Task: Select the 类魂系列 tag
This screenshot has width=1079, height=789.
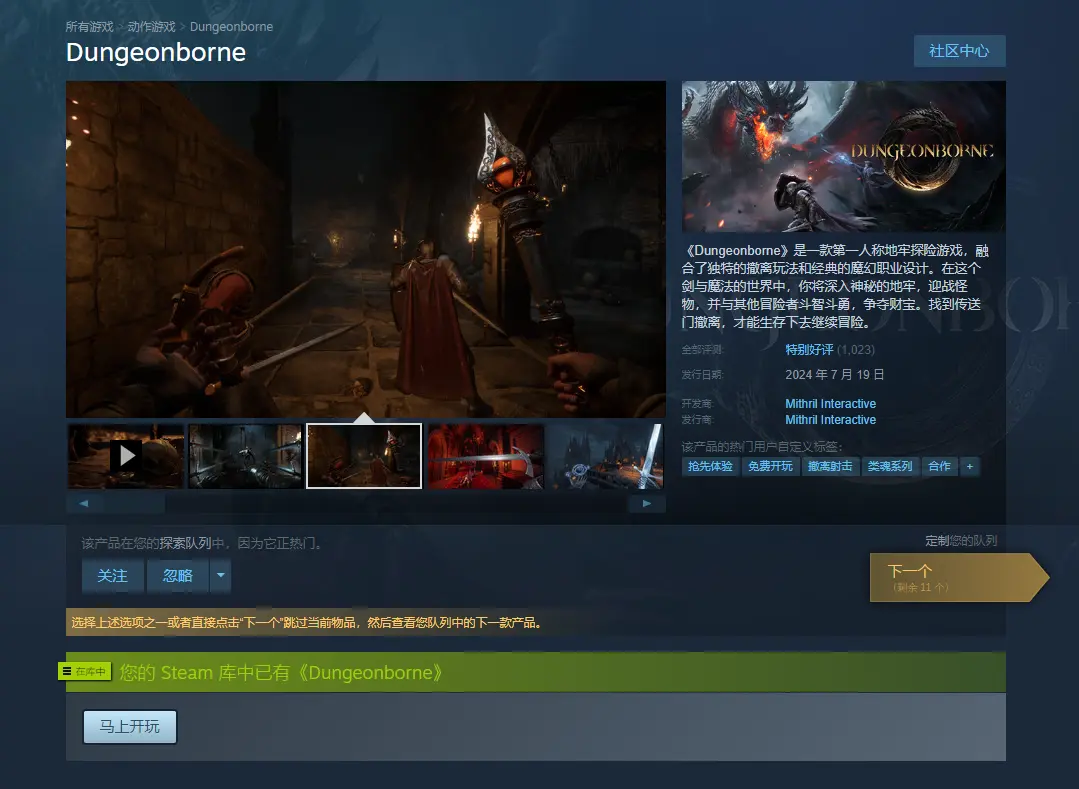Action: (890, 466)
